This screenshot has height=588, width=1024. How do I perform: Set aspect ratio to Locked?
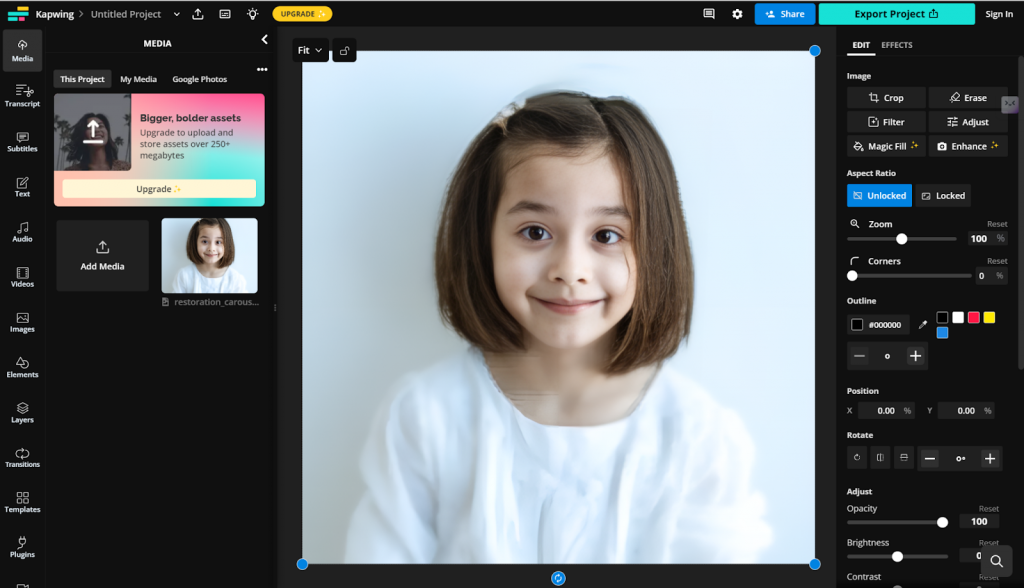(943, 195)
